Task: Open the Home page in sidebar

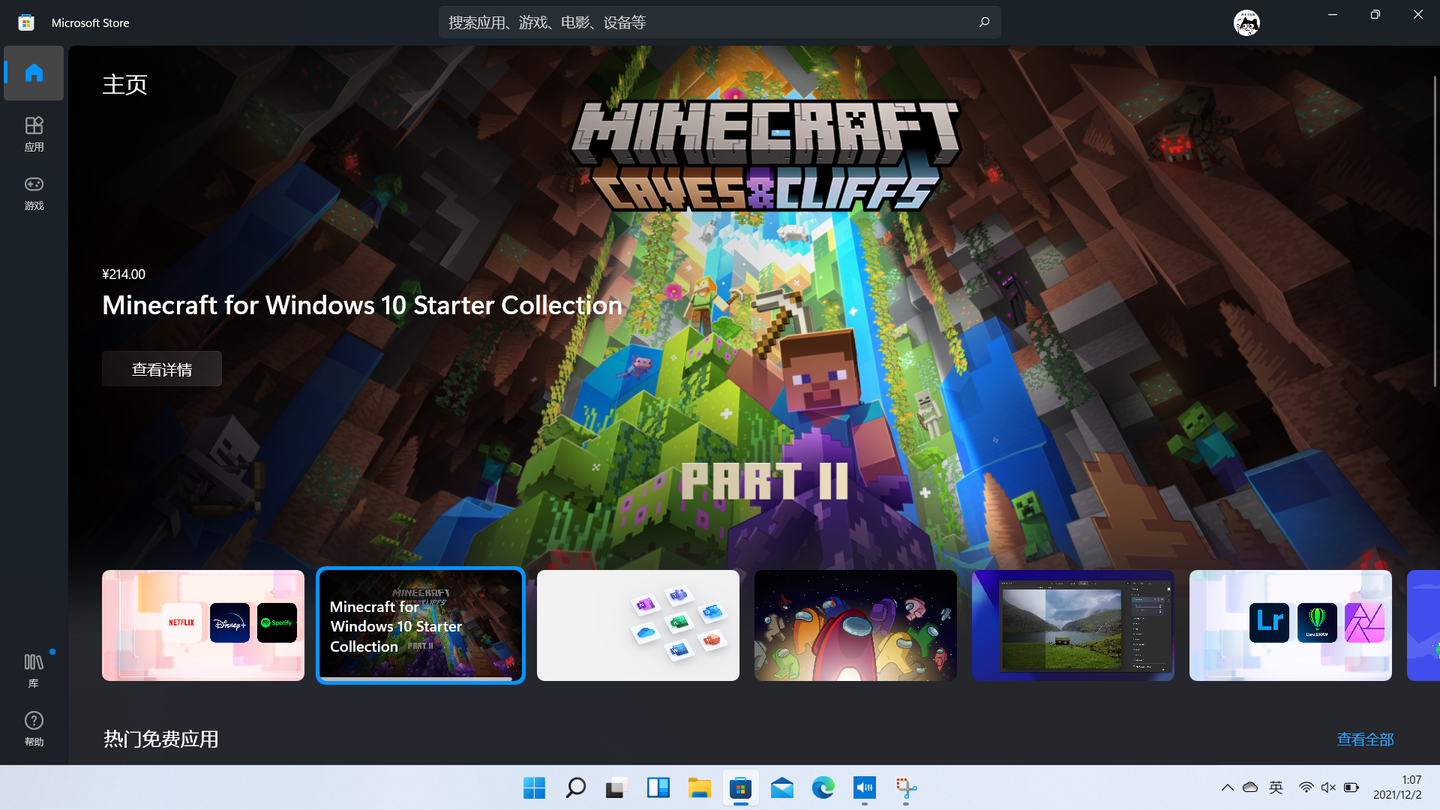Action: point(34,73)
